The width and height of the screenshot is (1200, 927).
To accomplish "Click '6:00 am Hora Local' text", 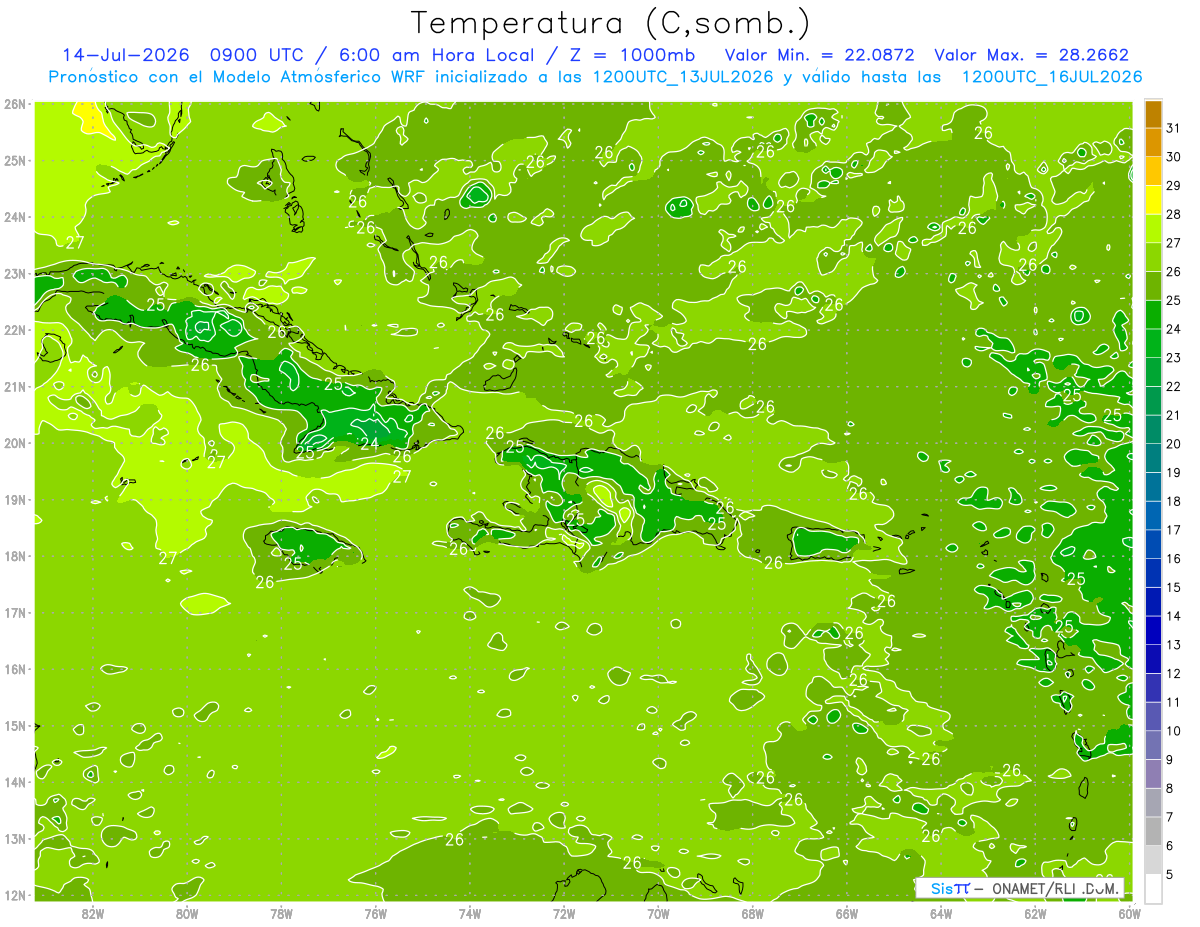I will click(437, 55).
